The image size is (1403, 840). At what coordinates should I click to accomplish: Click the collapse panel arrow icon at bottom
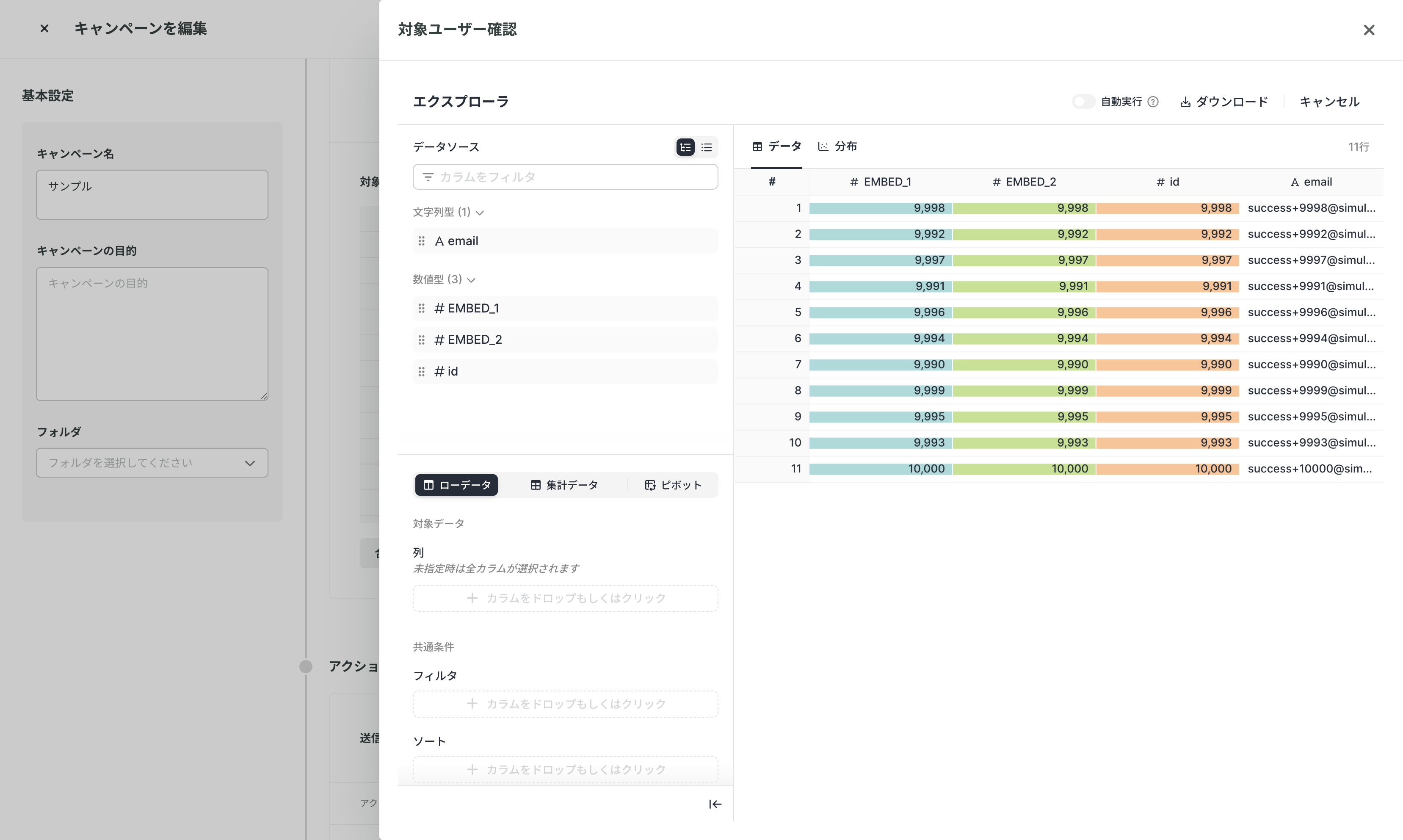715,804
